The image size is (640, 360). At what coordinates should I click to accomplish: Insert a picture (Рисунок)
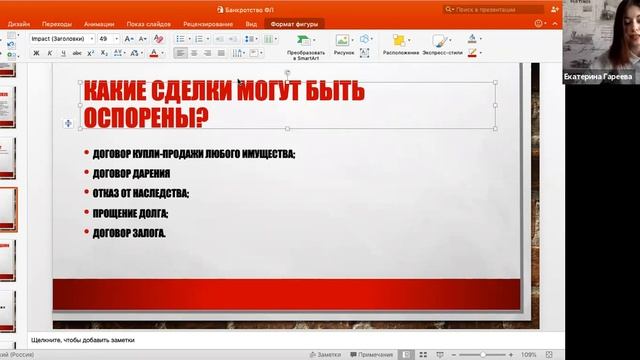tap(344, 44)
